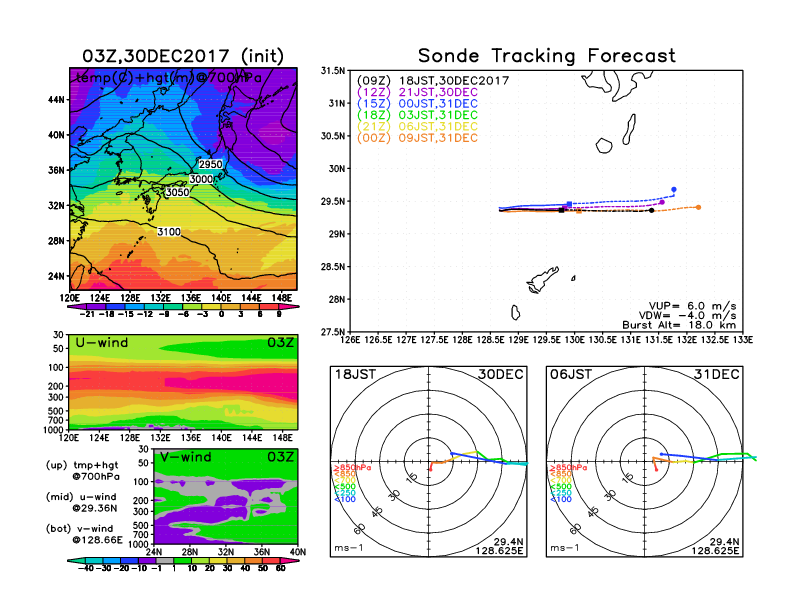
Task: Click the "06JST" hodograph label
Action: pos(571,375)
